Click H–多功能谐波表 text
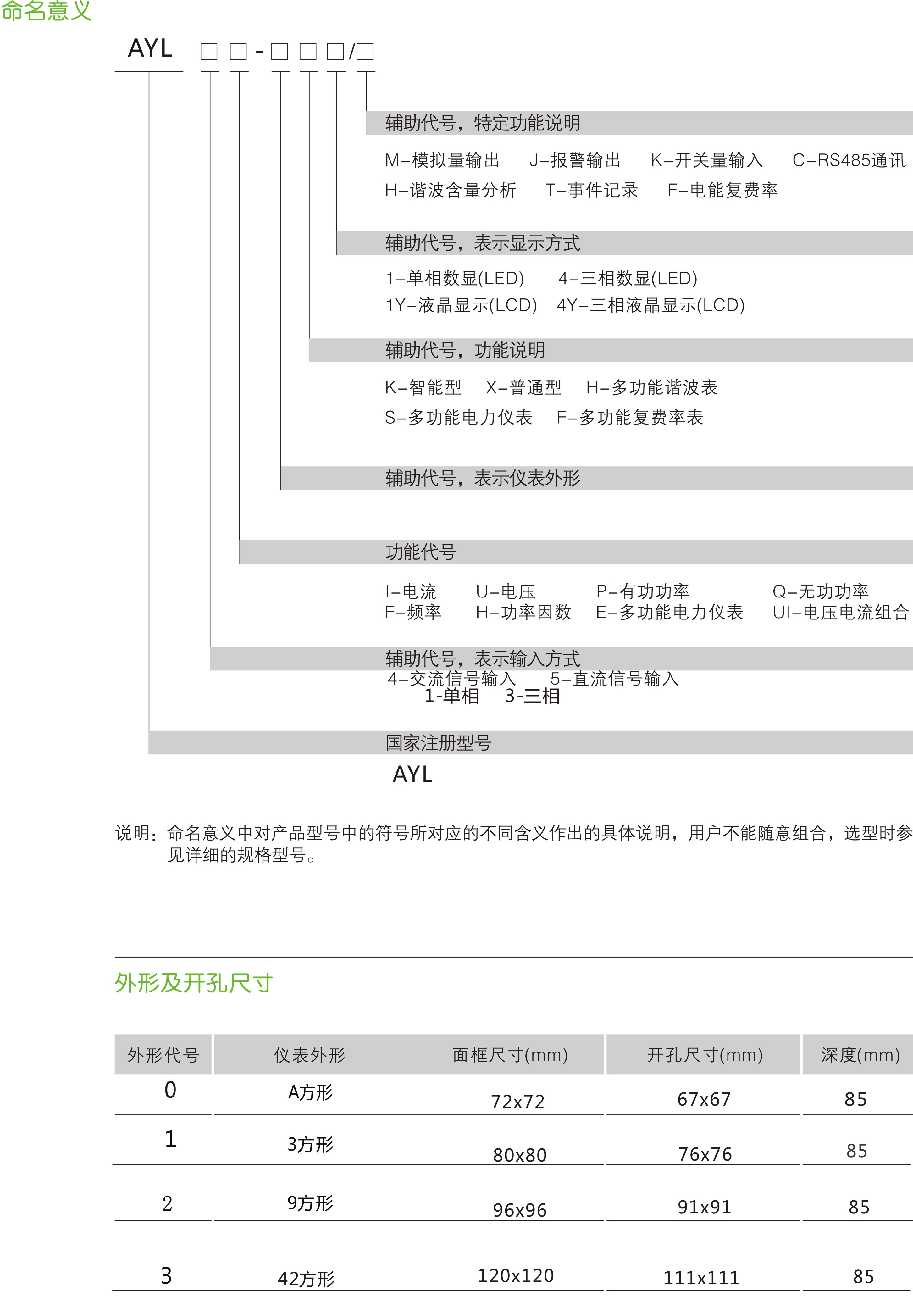 point(651,388)
